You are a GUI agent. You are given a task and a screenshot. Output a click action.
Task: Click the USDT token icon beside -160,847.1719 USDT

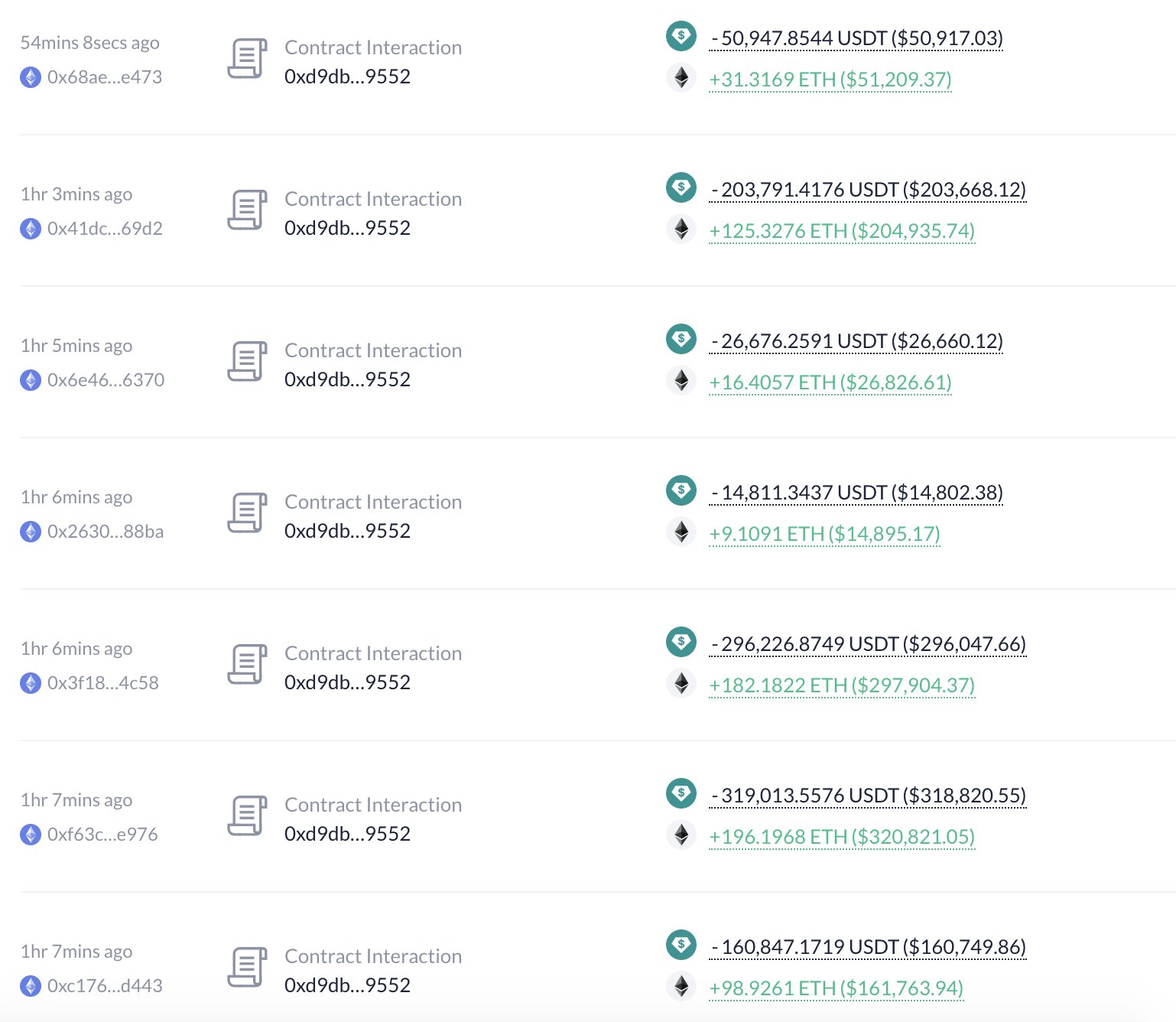pos(681,945)
